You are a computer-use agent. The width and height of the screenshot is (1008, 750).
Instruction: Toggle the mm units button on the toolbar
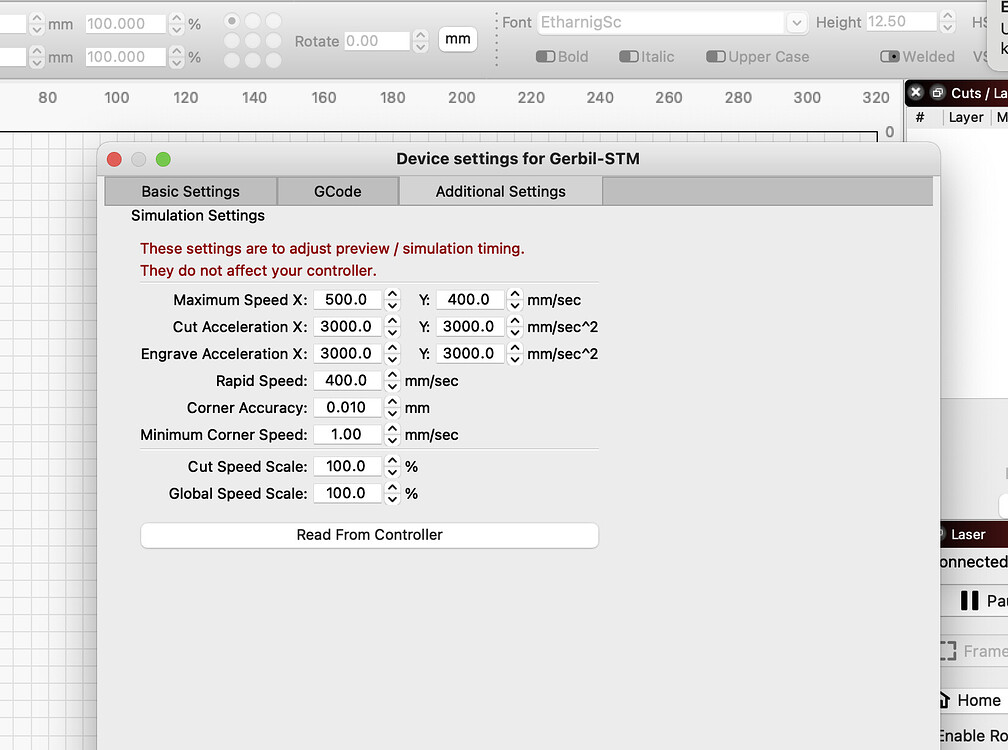pyautogui.click(x=457, y=39)
